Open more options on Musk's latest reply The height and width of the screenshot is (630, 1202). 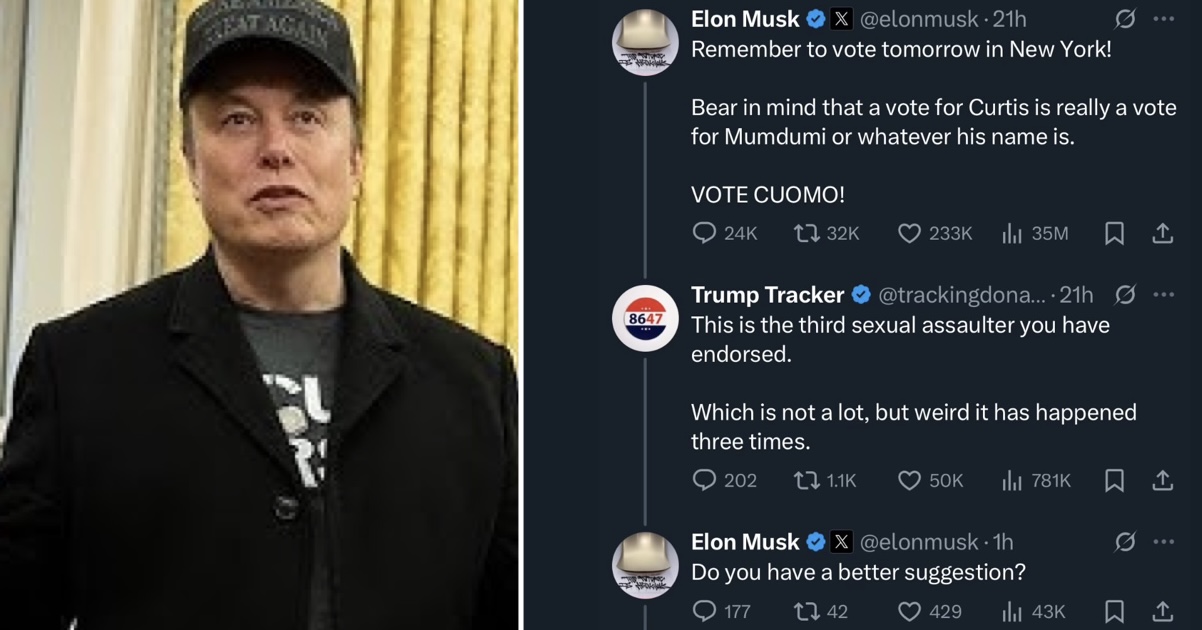(x=1163, y=541)
